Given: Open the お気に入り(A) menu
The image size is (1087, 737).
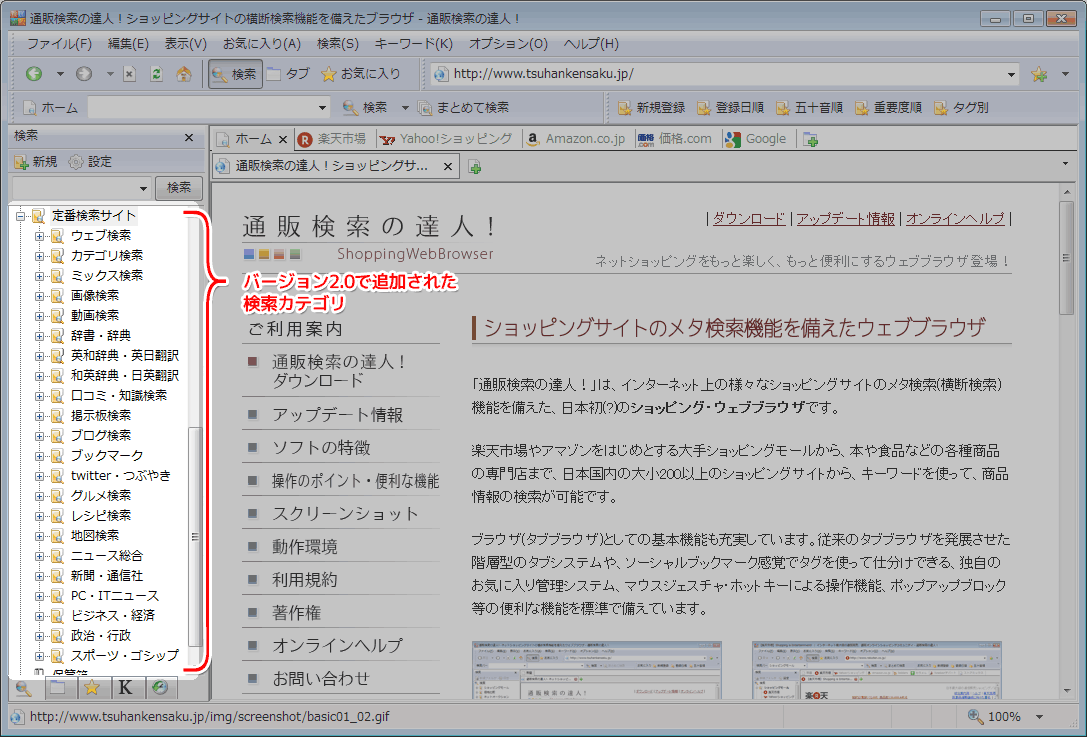Looking at the screenshot, I should (x=261, y=44).
